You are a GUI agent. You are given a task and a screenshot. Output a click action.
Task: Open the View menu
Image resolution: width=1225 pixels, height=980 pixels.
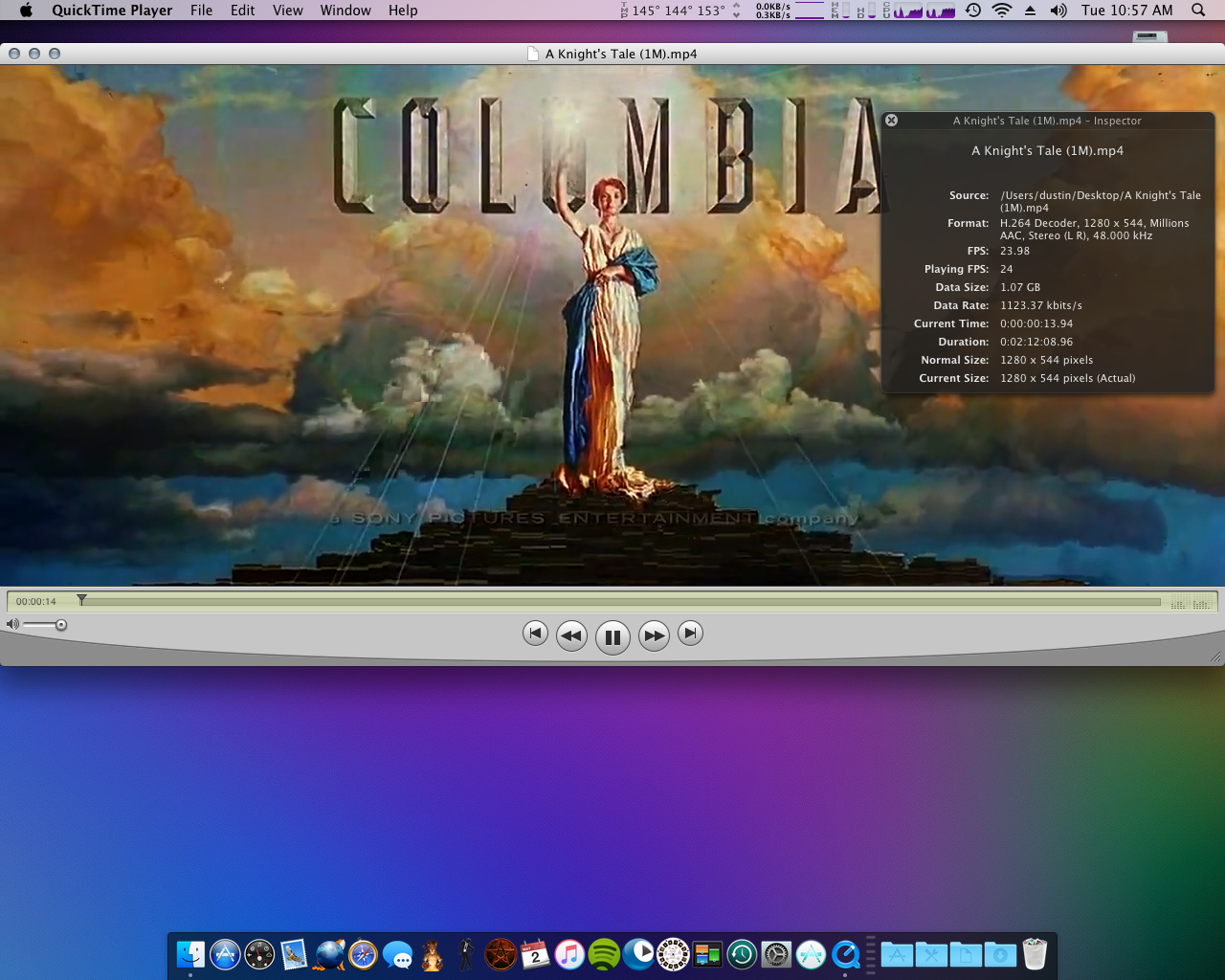pyautogui.click(x=287, y=11)
